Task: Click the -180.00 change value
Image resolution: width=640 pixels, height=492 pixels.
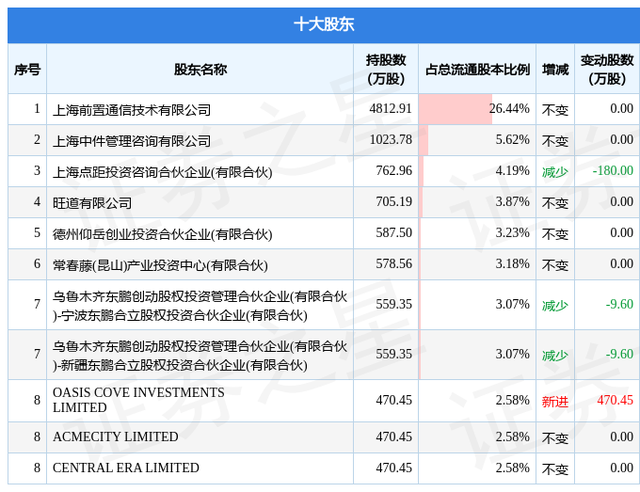Action: point(612,171)
